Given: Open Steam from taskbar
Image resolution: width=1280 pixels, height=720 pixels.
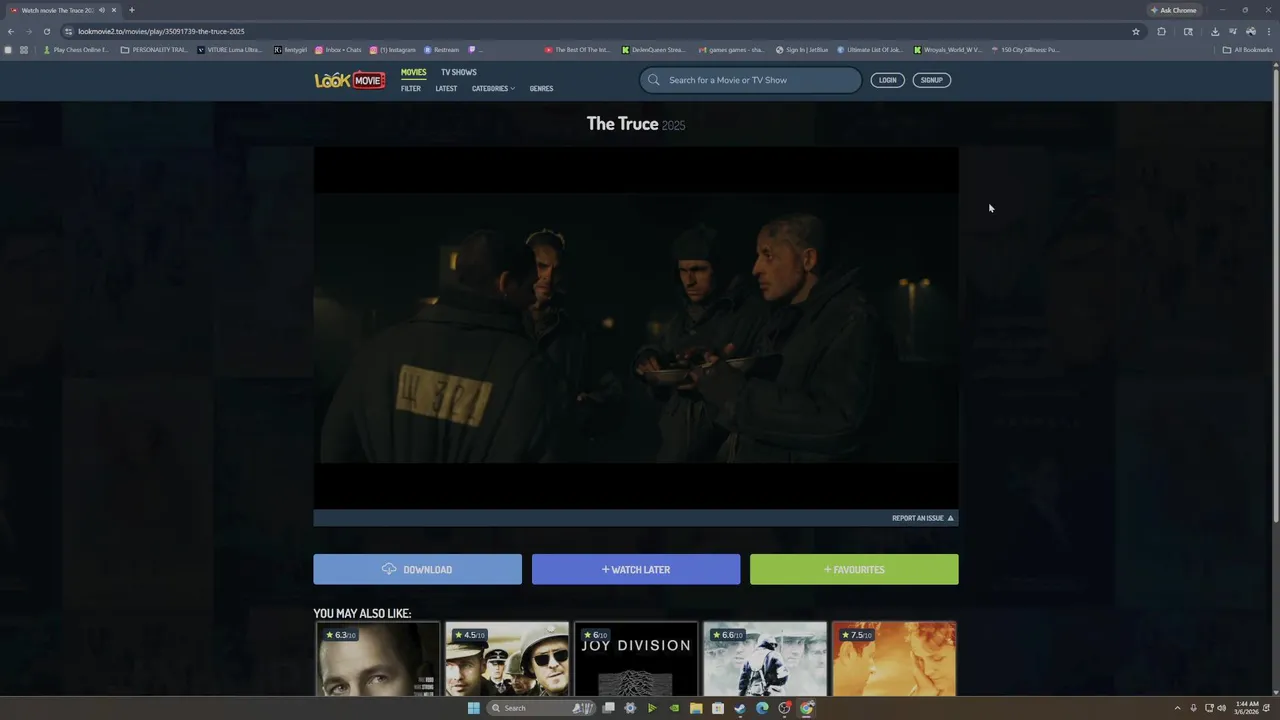Looking at the screenshot, I should pyautogui.click(x=740, y=708).
